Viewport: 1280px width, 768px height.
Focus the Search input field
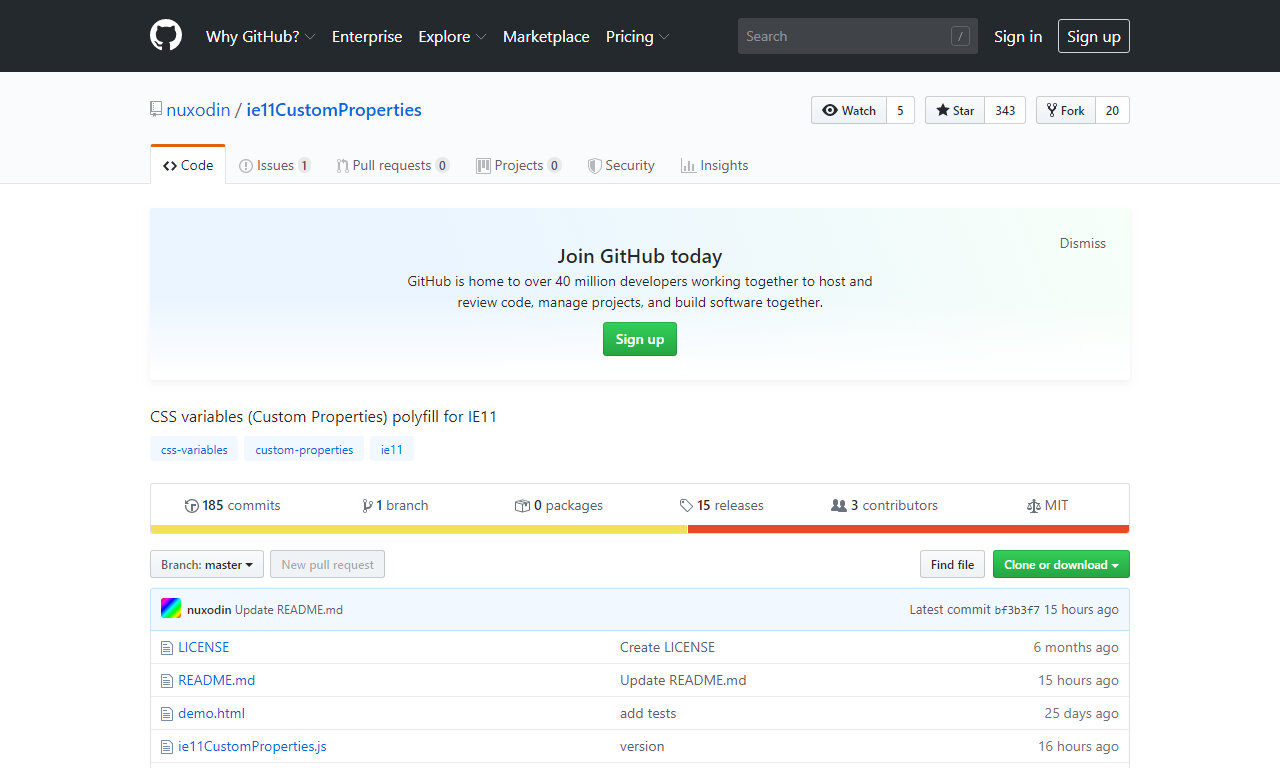(845, 36)
